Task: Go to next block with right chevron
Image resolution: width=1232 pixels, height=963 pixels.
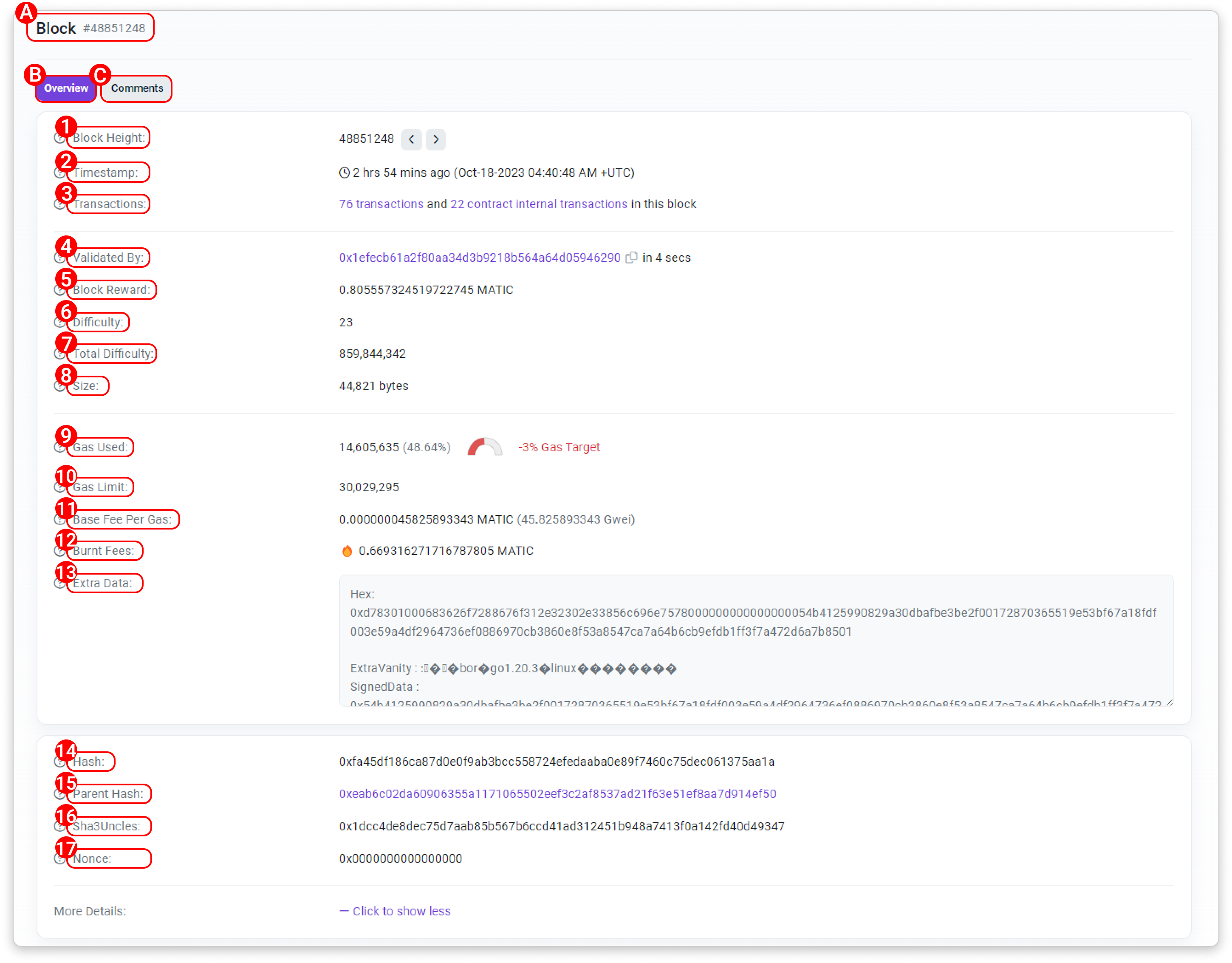Action: click(435, 139)
